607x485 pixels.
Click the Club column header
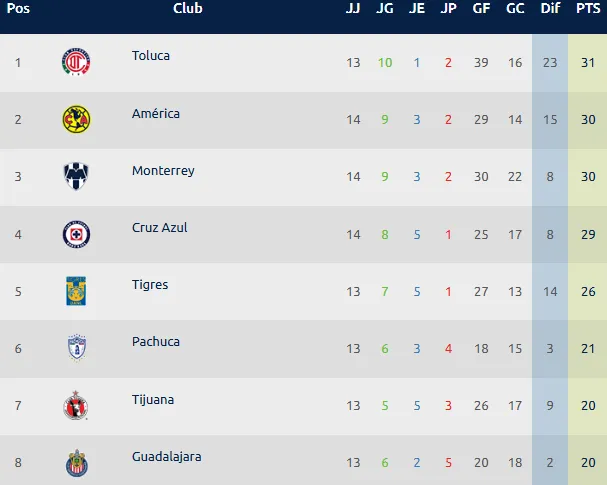(188, 9)
